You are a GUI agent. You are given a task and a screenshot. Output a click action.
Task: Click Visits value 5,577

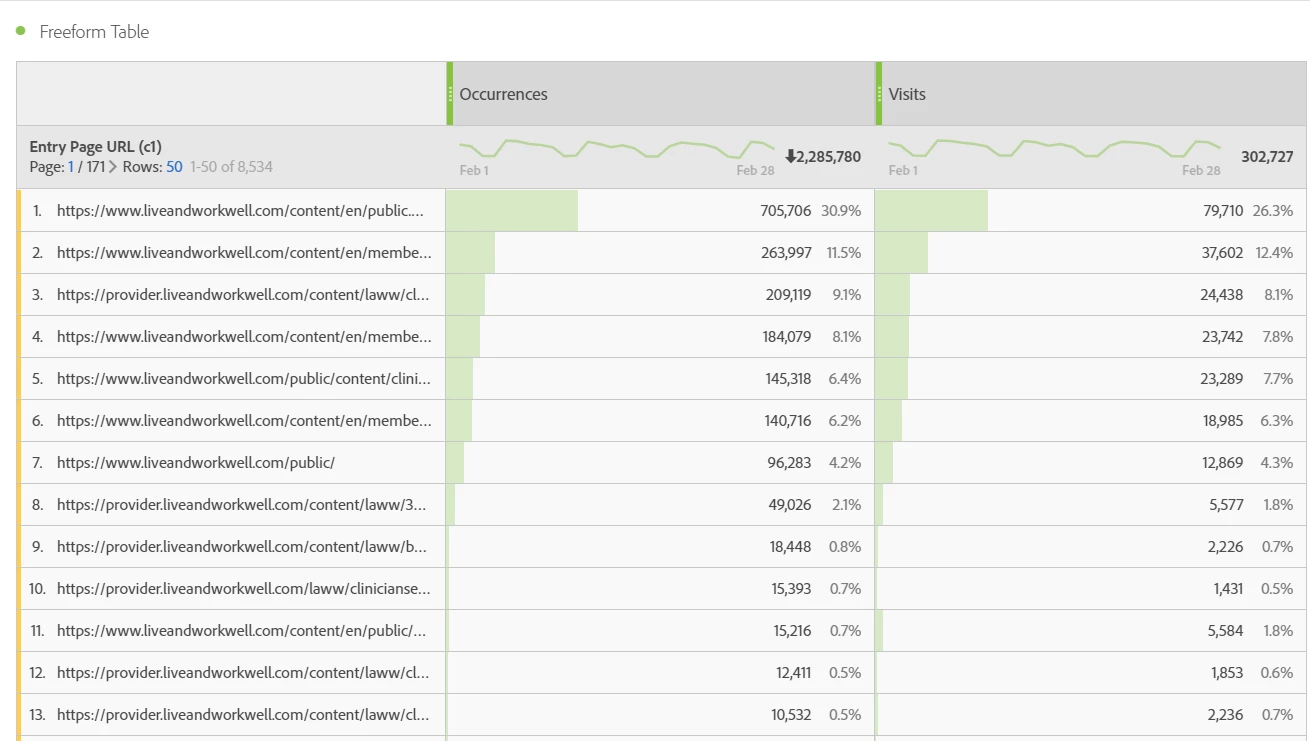1226,505
